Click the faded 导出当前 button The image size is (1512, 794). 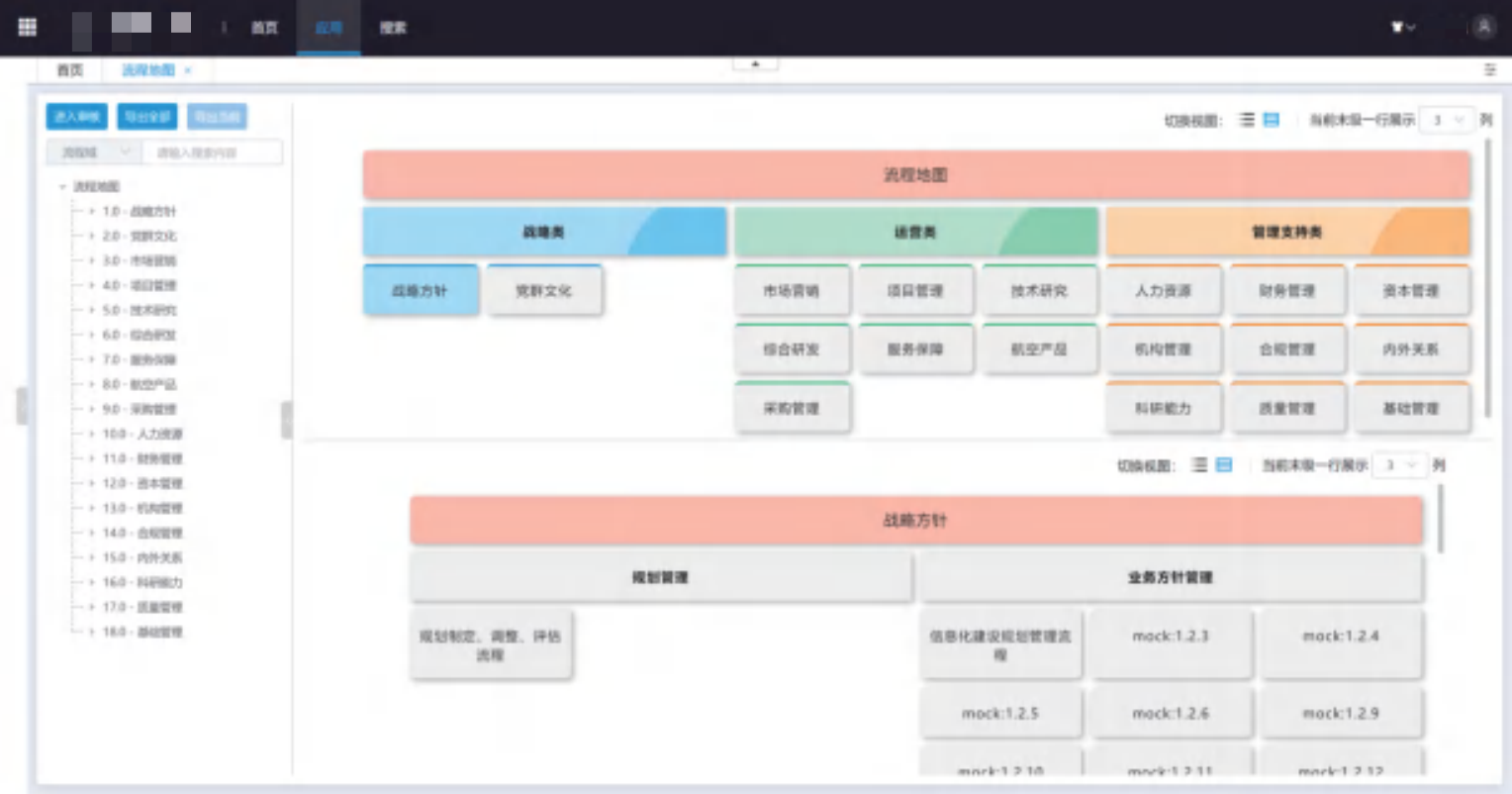click(x=217, y=117)
